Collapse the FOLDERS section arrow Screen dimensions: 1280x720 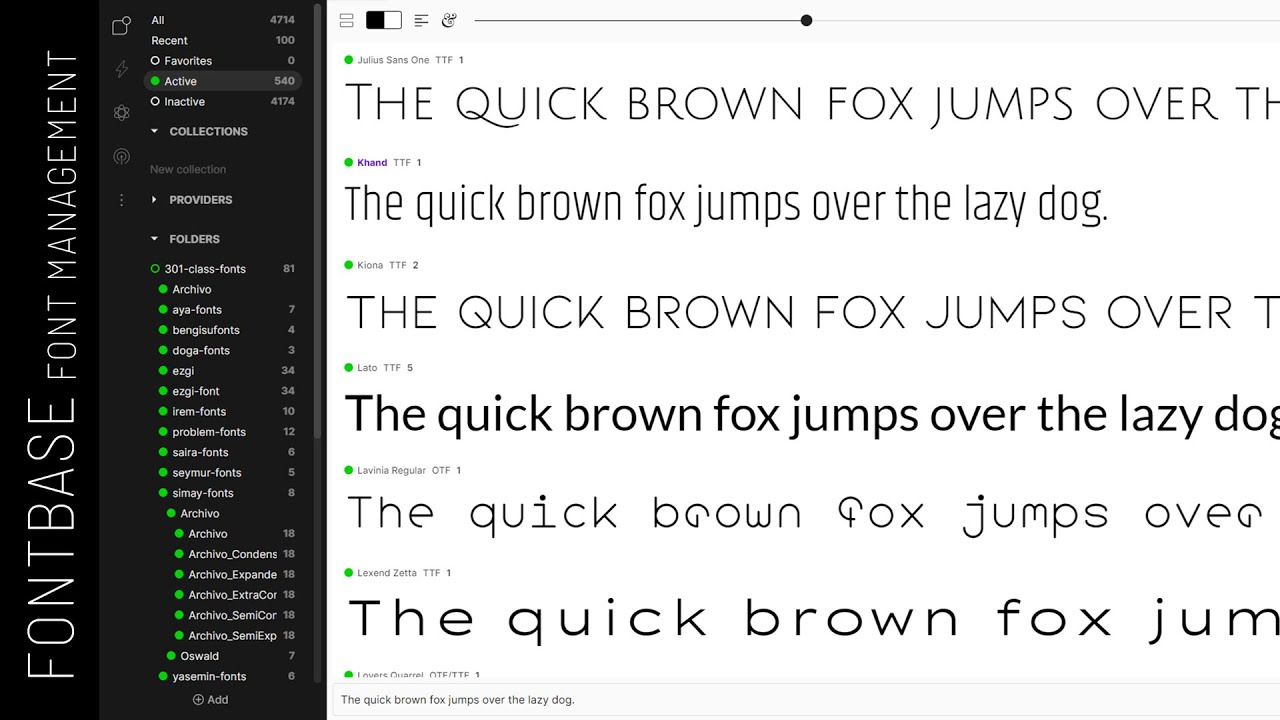point(155,239)
